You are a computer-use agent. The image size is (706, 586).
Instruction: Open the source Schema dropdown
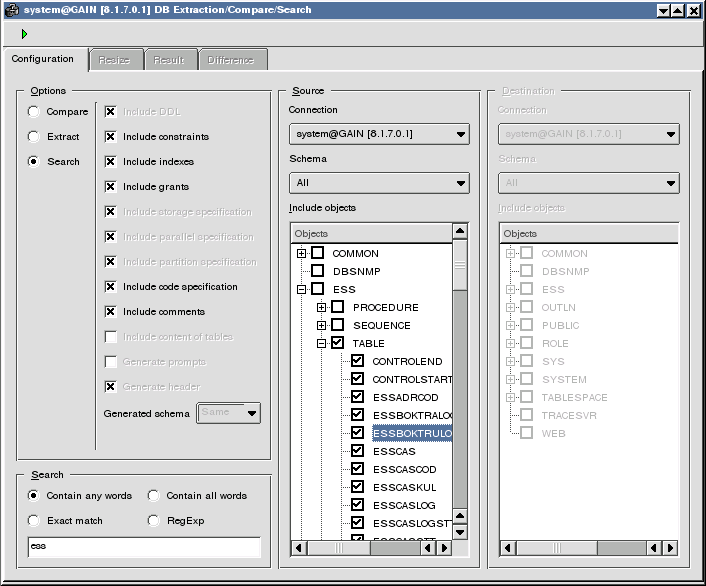pos(378,183)
